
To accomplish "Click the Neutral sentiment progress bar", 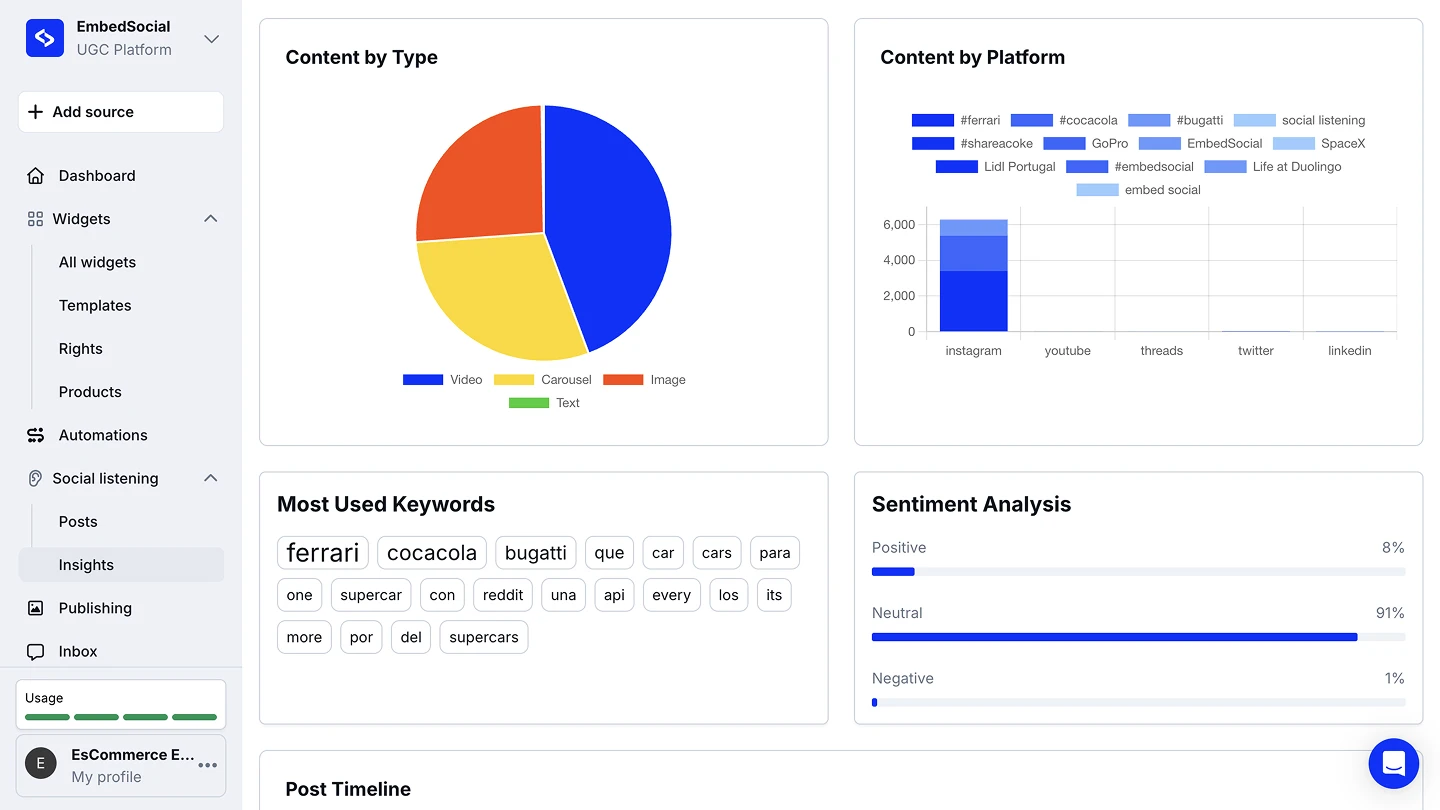I will pos(1138,637).
